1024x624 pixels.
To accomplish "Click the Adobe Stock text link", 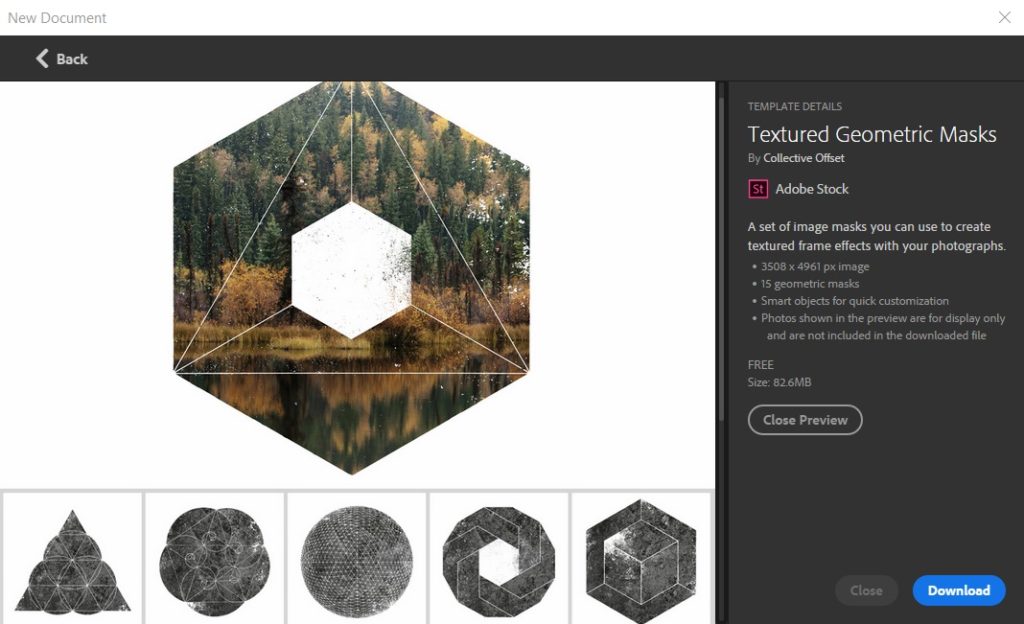I will 812,189.
